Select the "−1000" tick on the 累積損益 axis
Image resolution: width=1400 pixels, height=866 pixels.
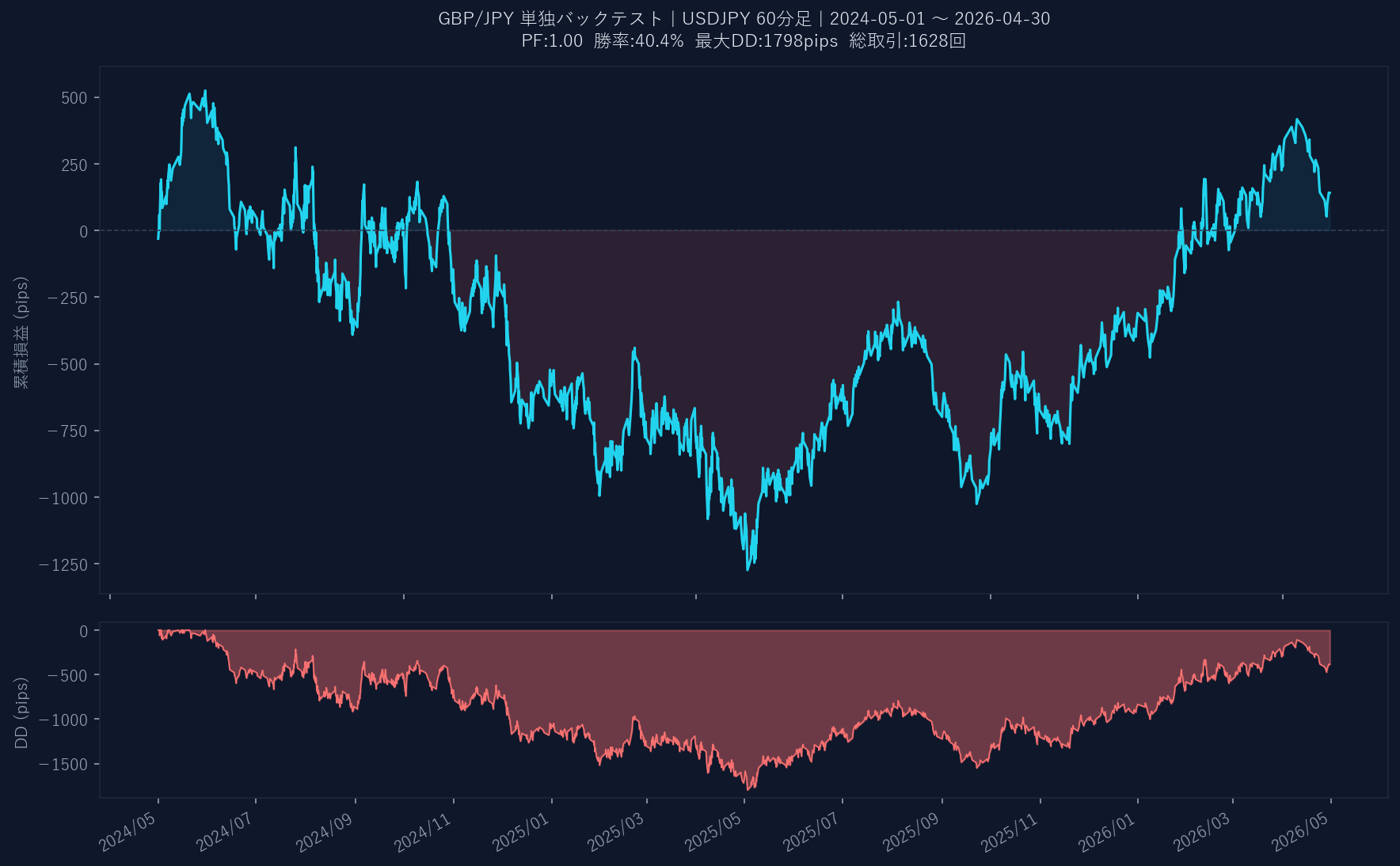coord(63,498)
